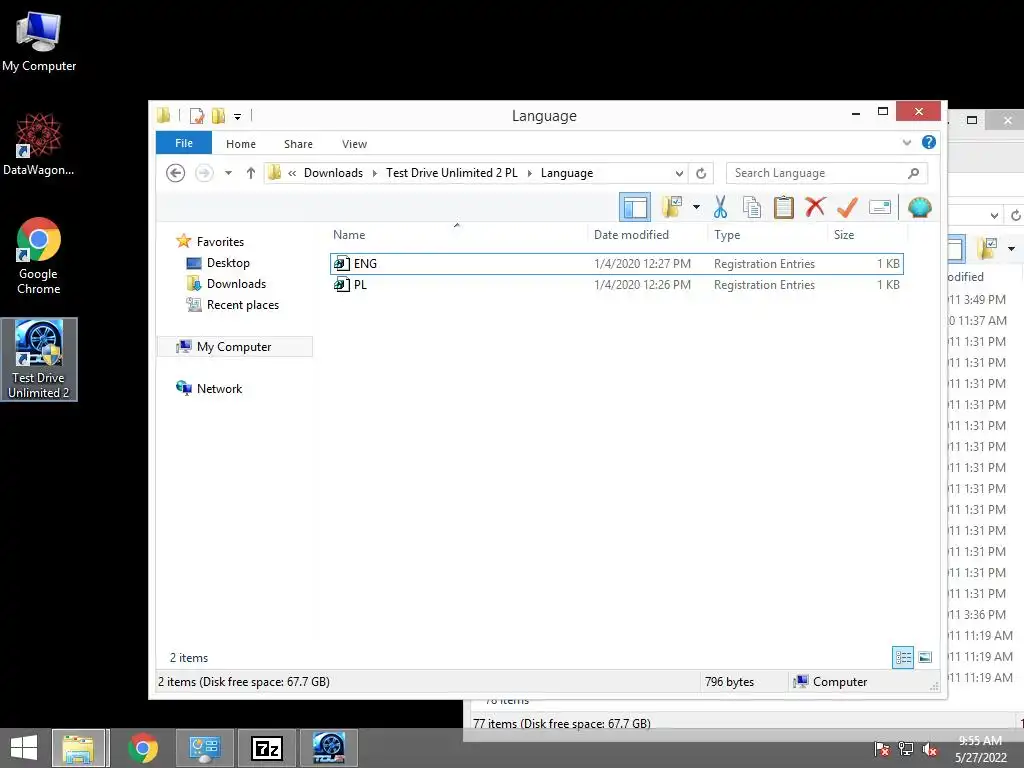This screenshot has height=768, width=1024.
Task: Sort by the Name column header
Action: (x=456, y=234)
